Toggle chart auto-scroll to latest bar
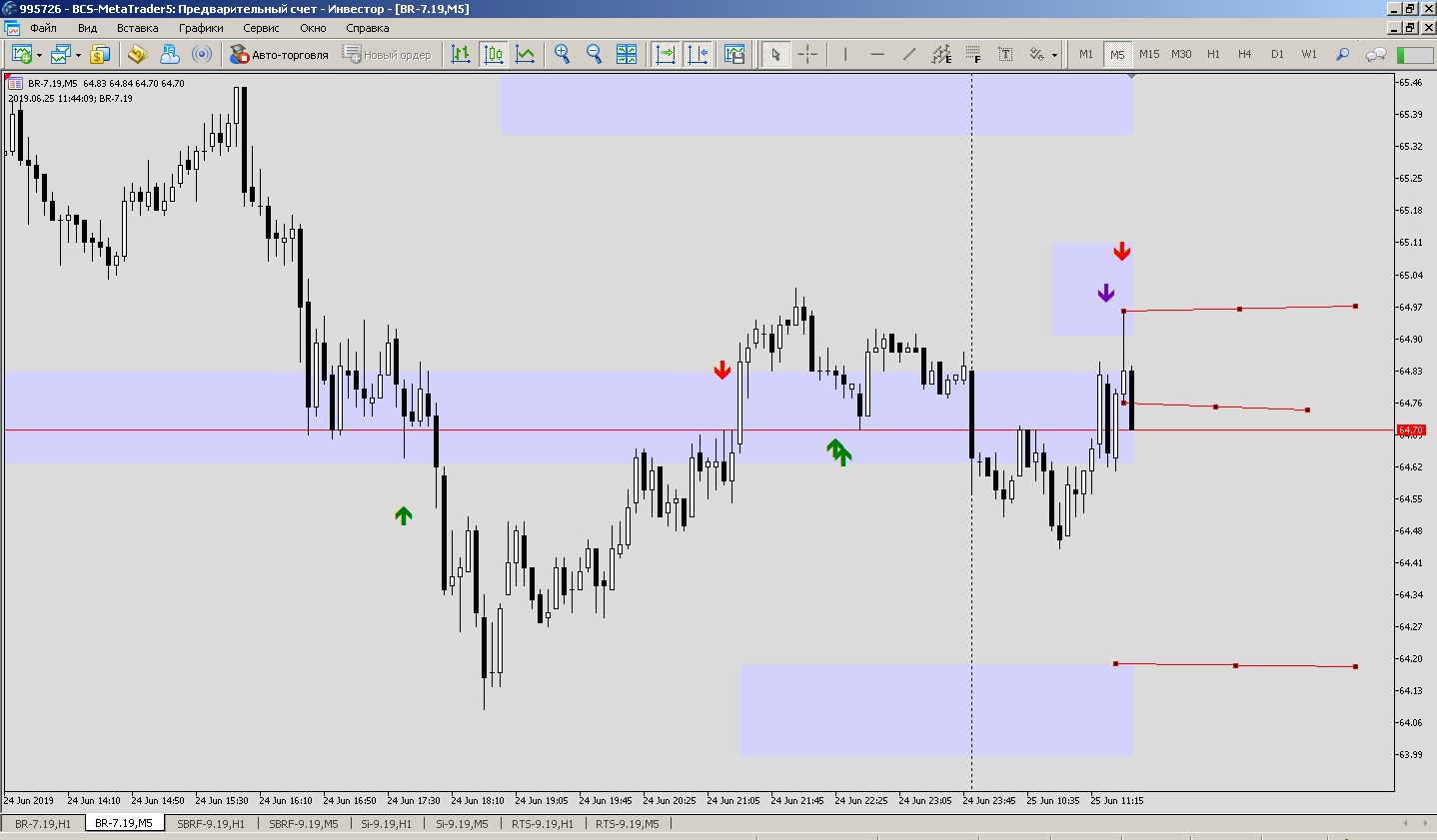 click(x=665, y=54)
